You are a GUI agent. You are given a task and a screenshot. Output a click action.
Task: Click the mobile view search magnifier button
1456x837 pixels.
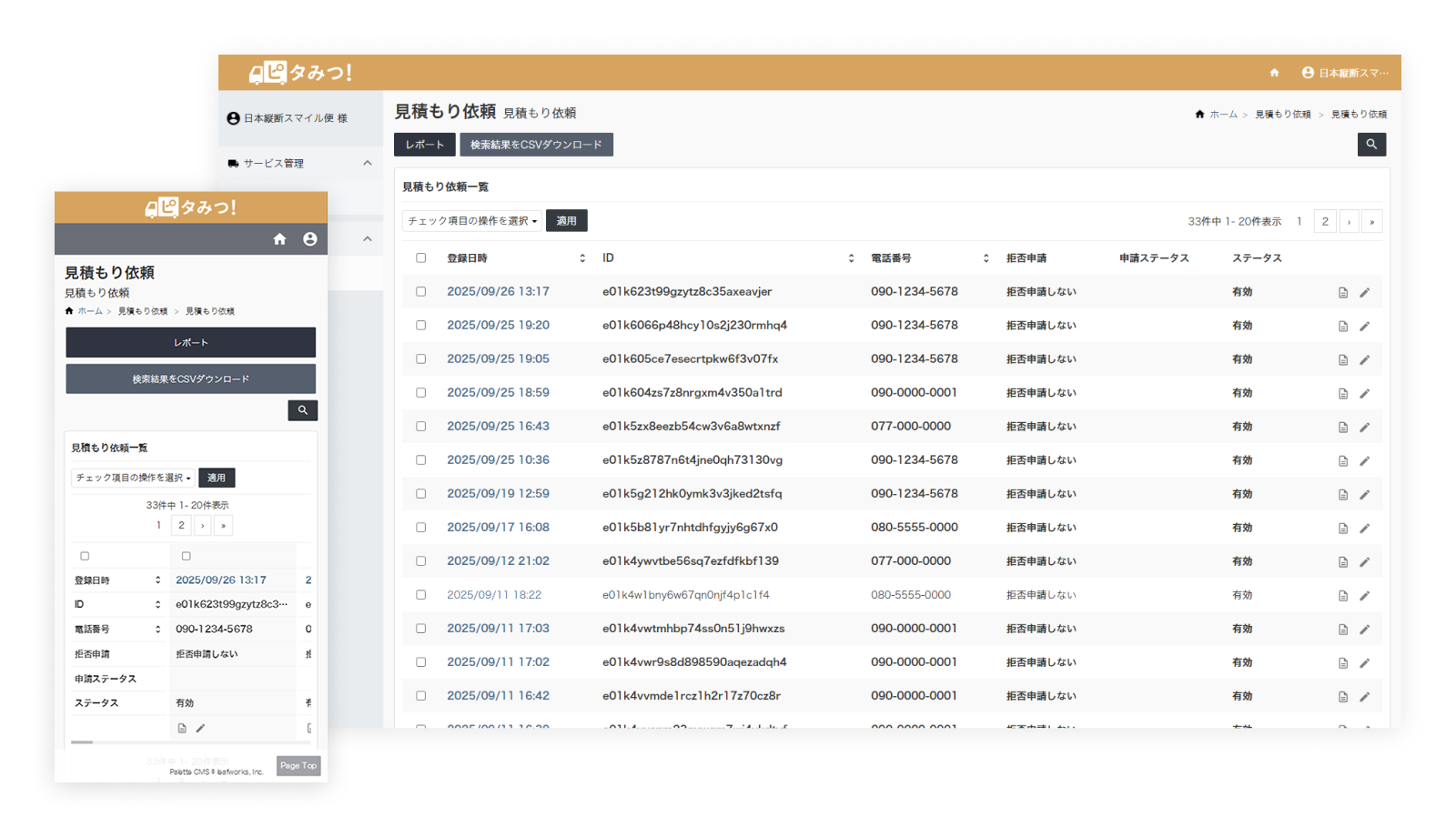pyautogui.click(x=302, y=410)
